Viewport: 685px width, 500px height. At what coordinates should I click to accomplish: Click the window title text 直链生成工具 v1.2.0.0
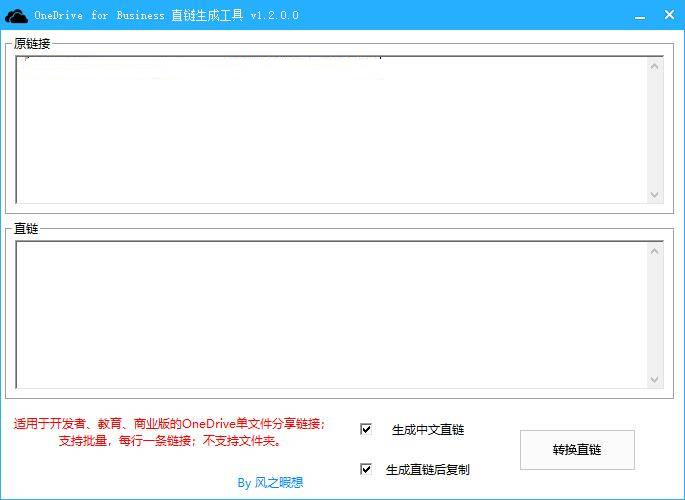(x=235, y=15)
